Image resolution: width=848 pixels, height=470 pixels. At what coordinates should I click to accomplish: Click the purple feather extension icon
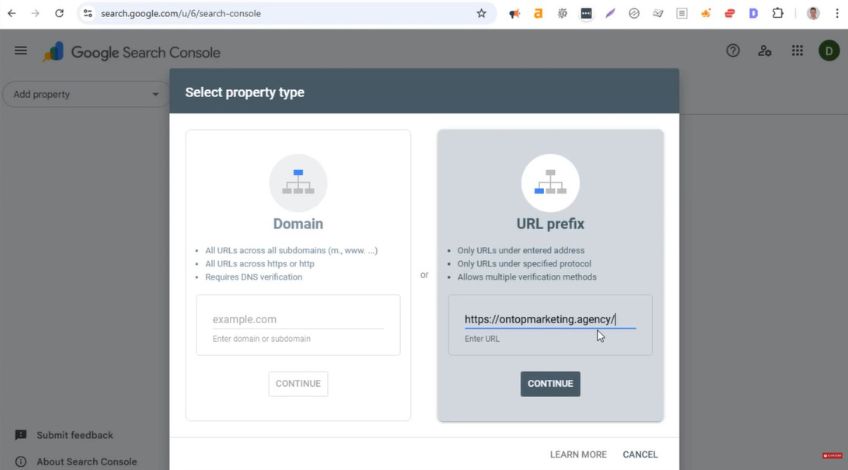[x=610, y=14]
